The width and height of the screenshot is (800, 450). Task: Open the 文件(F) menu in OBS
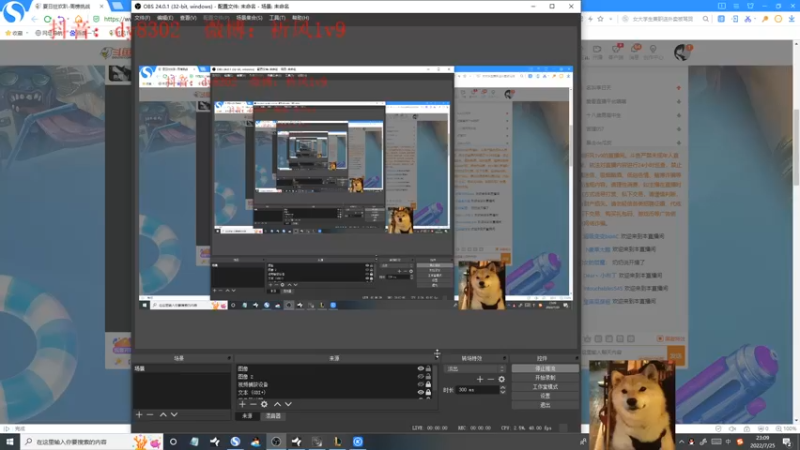(142, 18)
